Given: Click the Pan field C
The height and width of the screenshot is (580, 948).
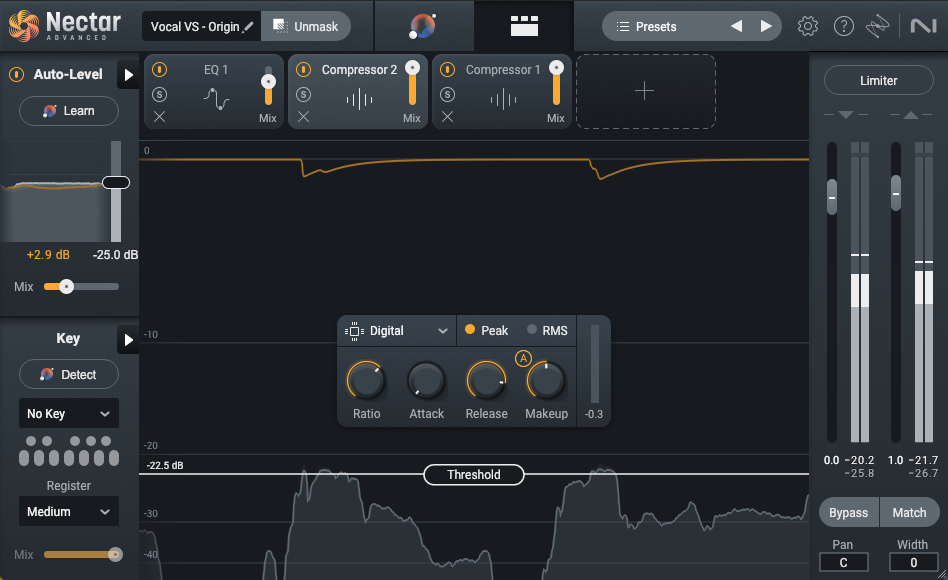Looking at the screenshot, I should [843, 562].
